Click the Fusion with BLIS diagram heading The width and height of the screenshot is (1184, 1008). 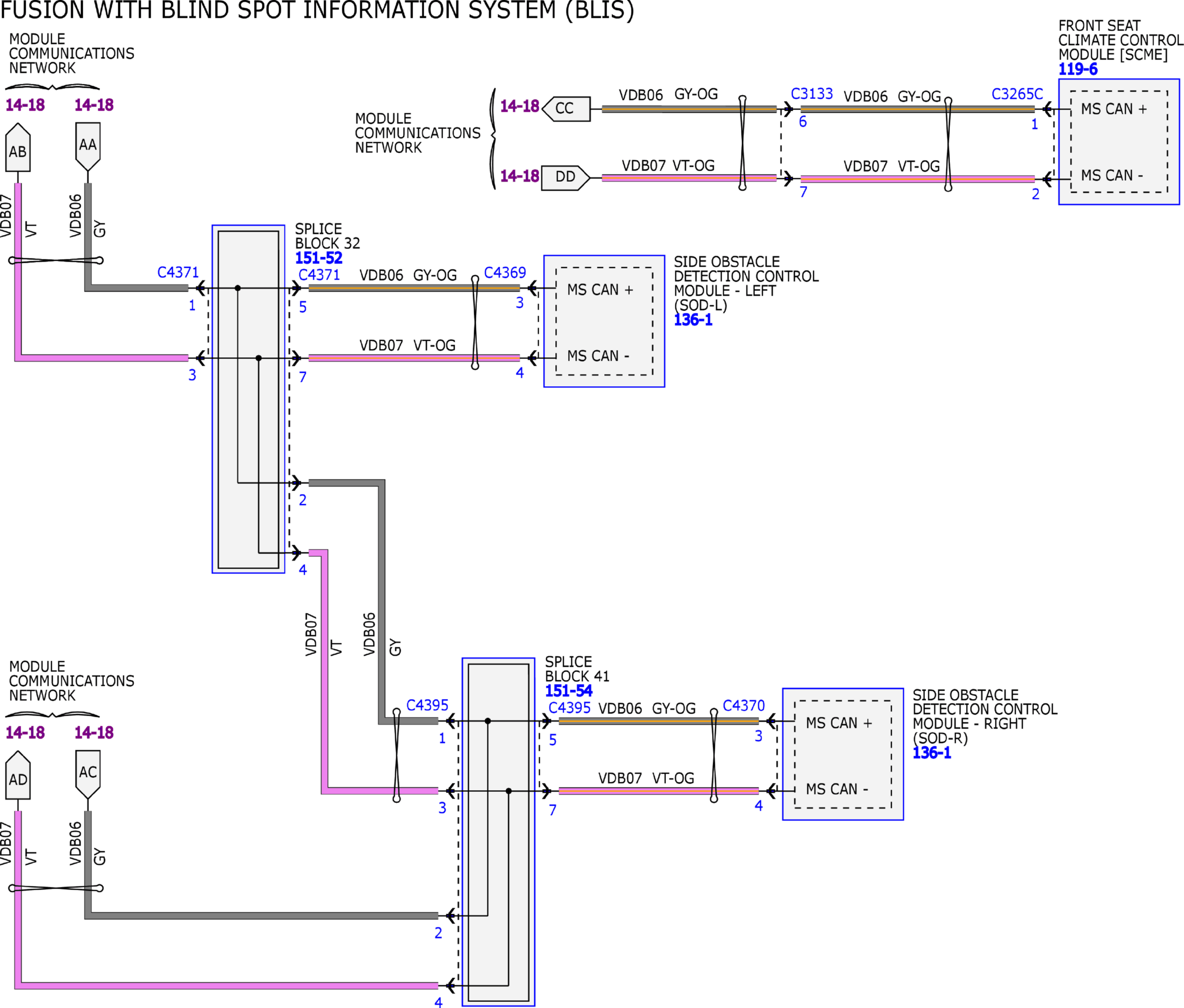coord(317,10)
